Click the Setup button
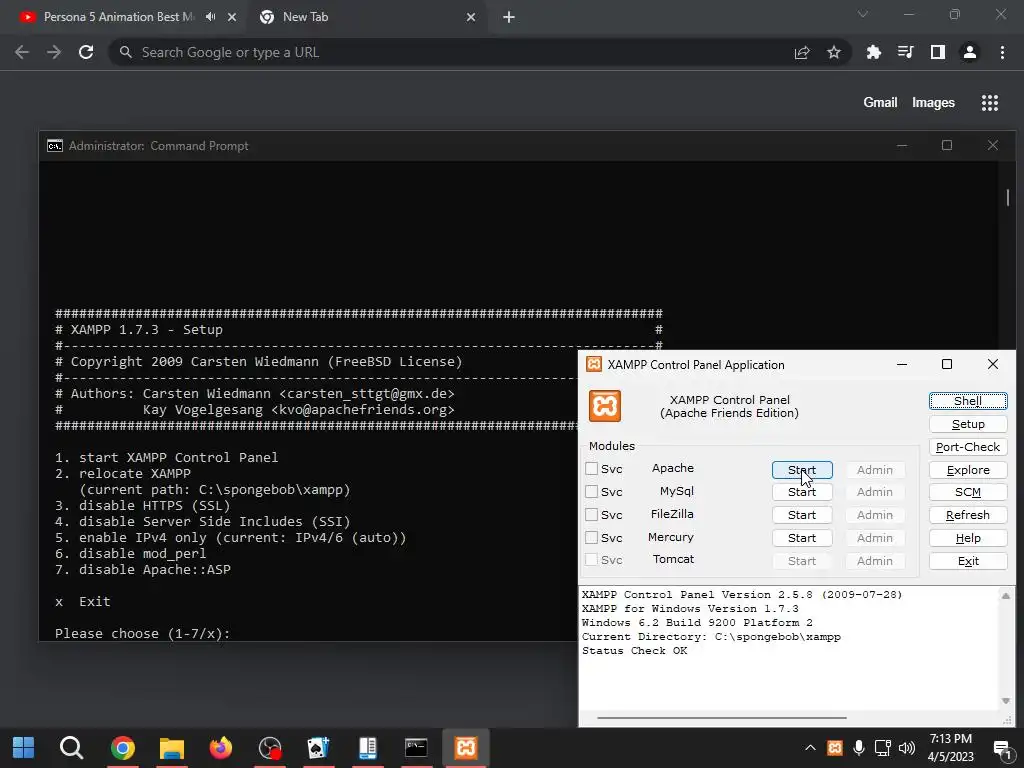This screenshot has height=768, width=1024. point(968,424)
